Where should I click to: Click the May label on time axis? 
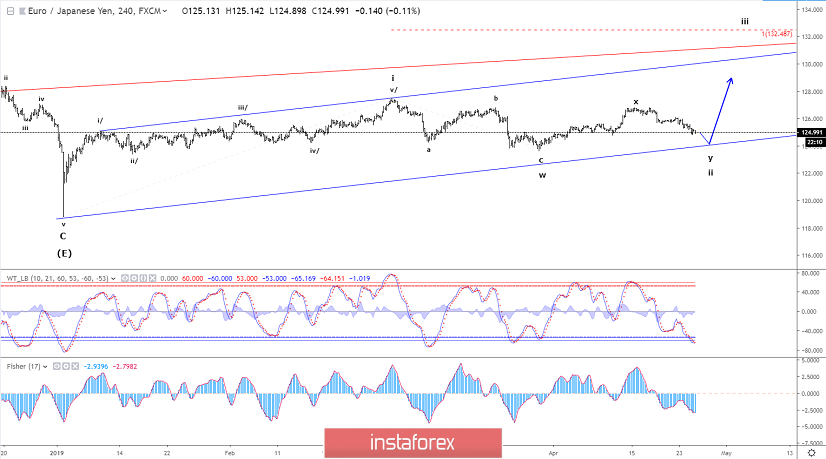(x=726, y=453)
